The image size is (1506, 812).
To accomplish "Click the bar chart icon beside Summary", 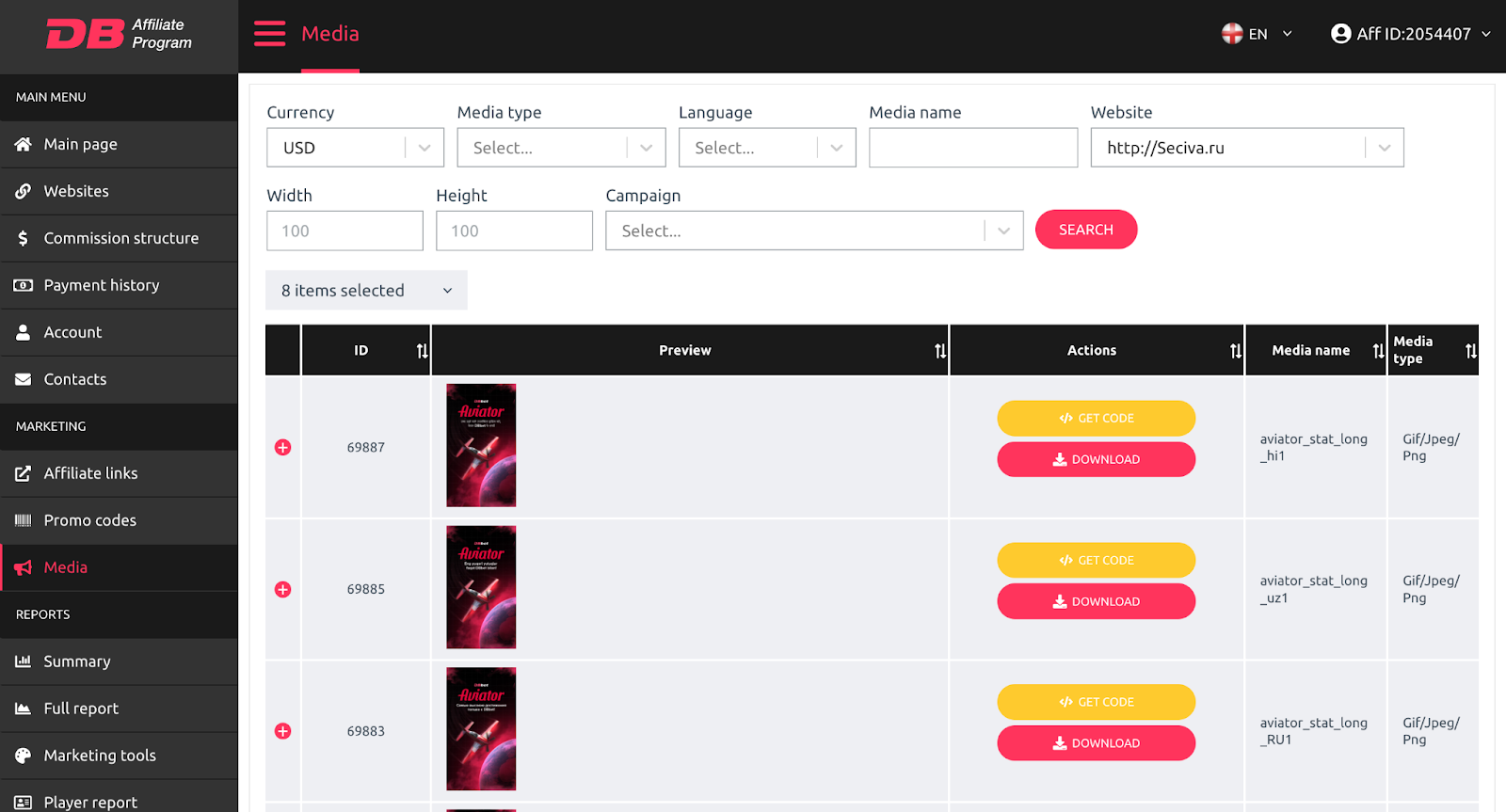I will tap(24, 661).
